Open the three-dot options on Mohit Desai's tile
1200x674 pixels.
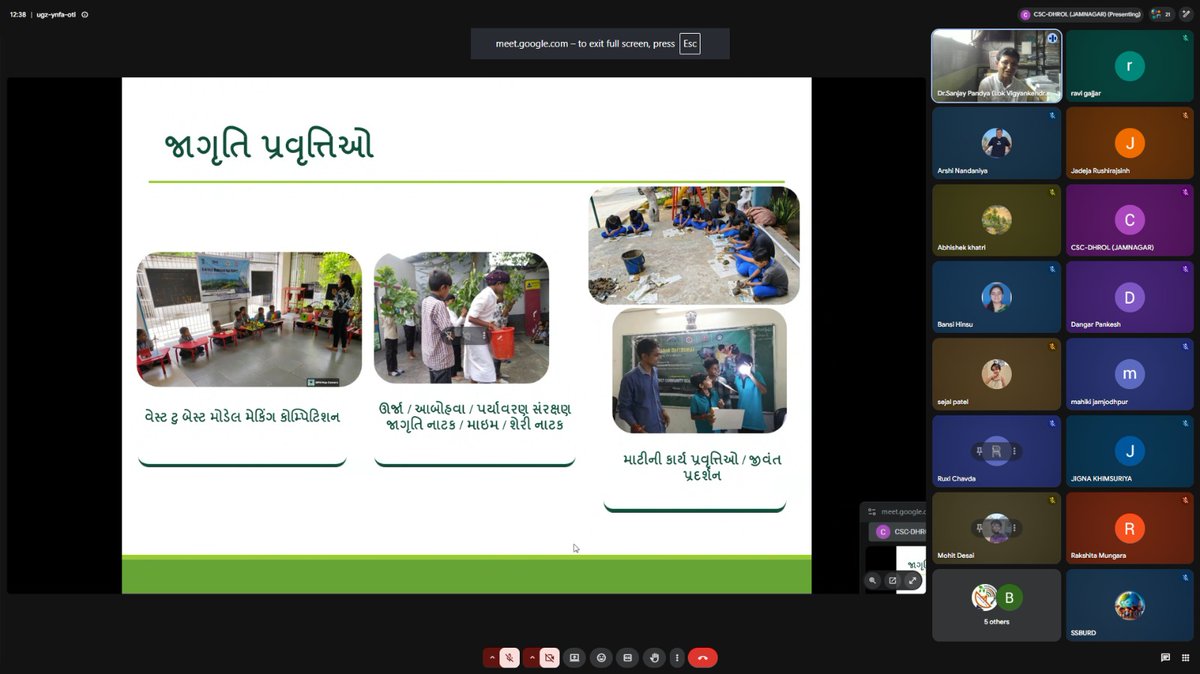pos(1014,528)
